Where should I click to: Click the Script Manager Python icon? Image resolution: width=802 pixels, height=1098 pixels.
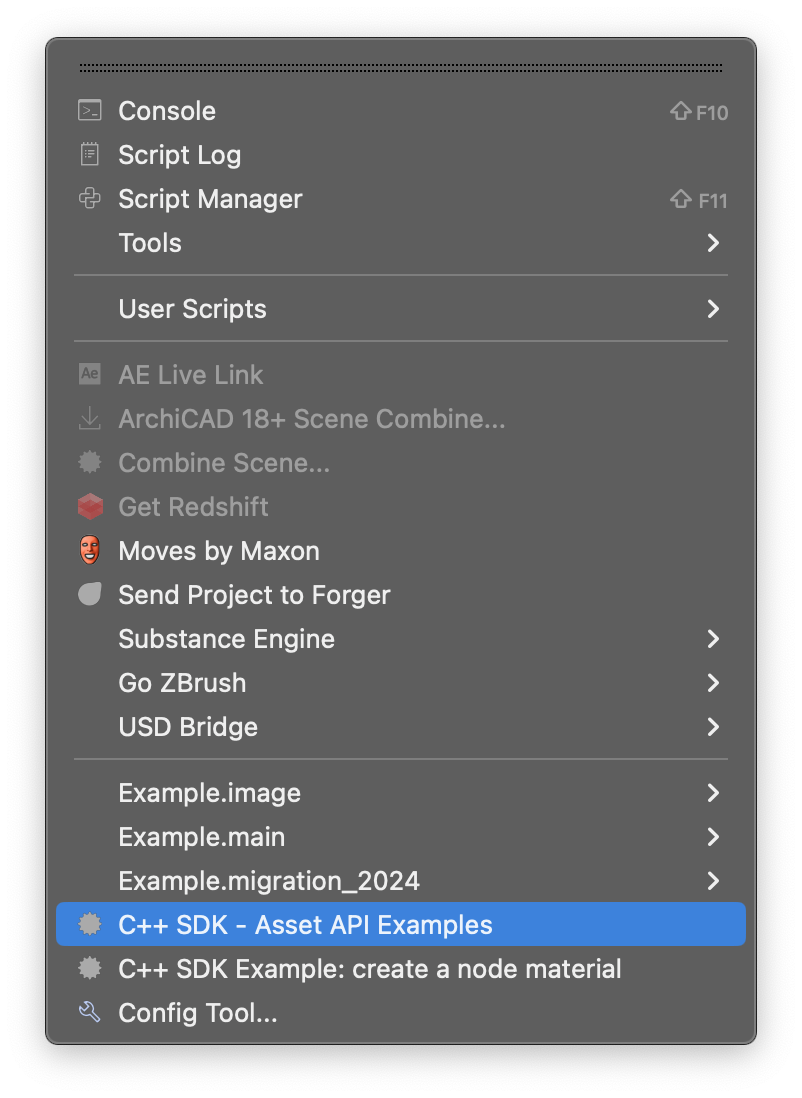tap(90, 199)
